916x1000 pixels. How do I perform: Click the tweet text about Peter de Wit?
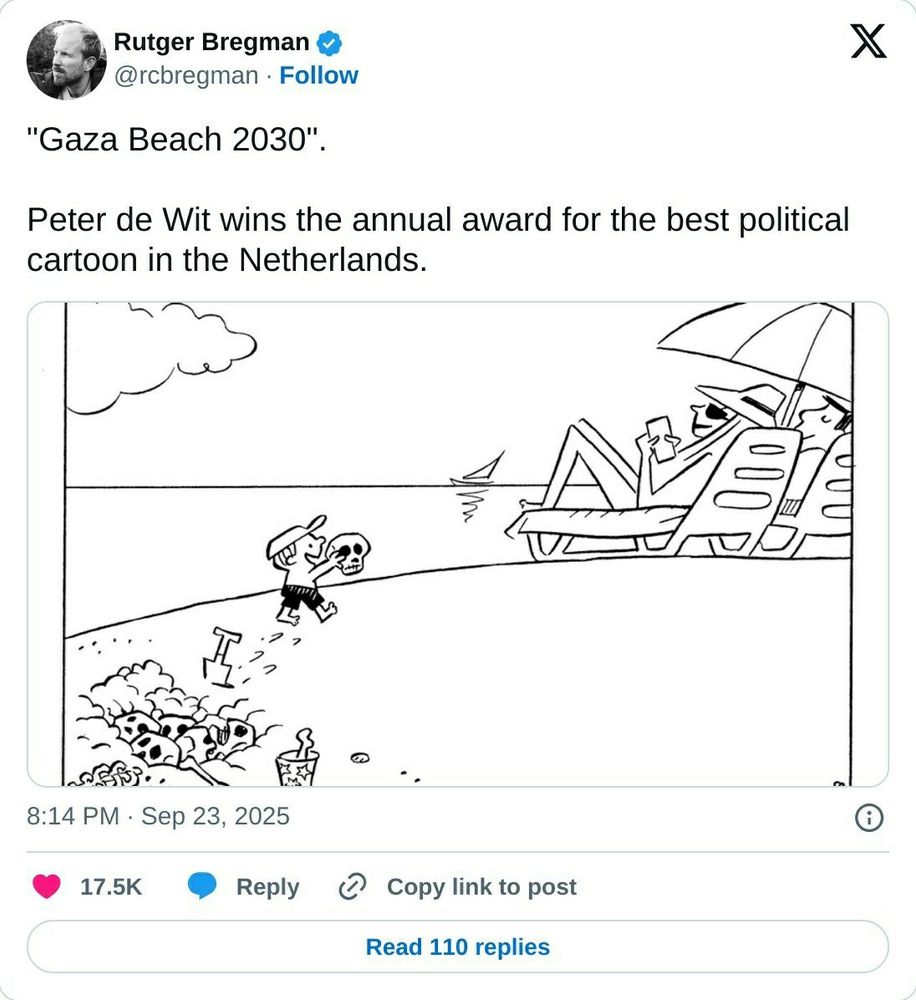(x=438, y=239)
